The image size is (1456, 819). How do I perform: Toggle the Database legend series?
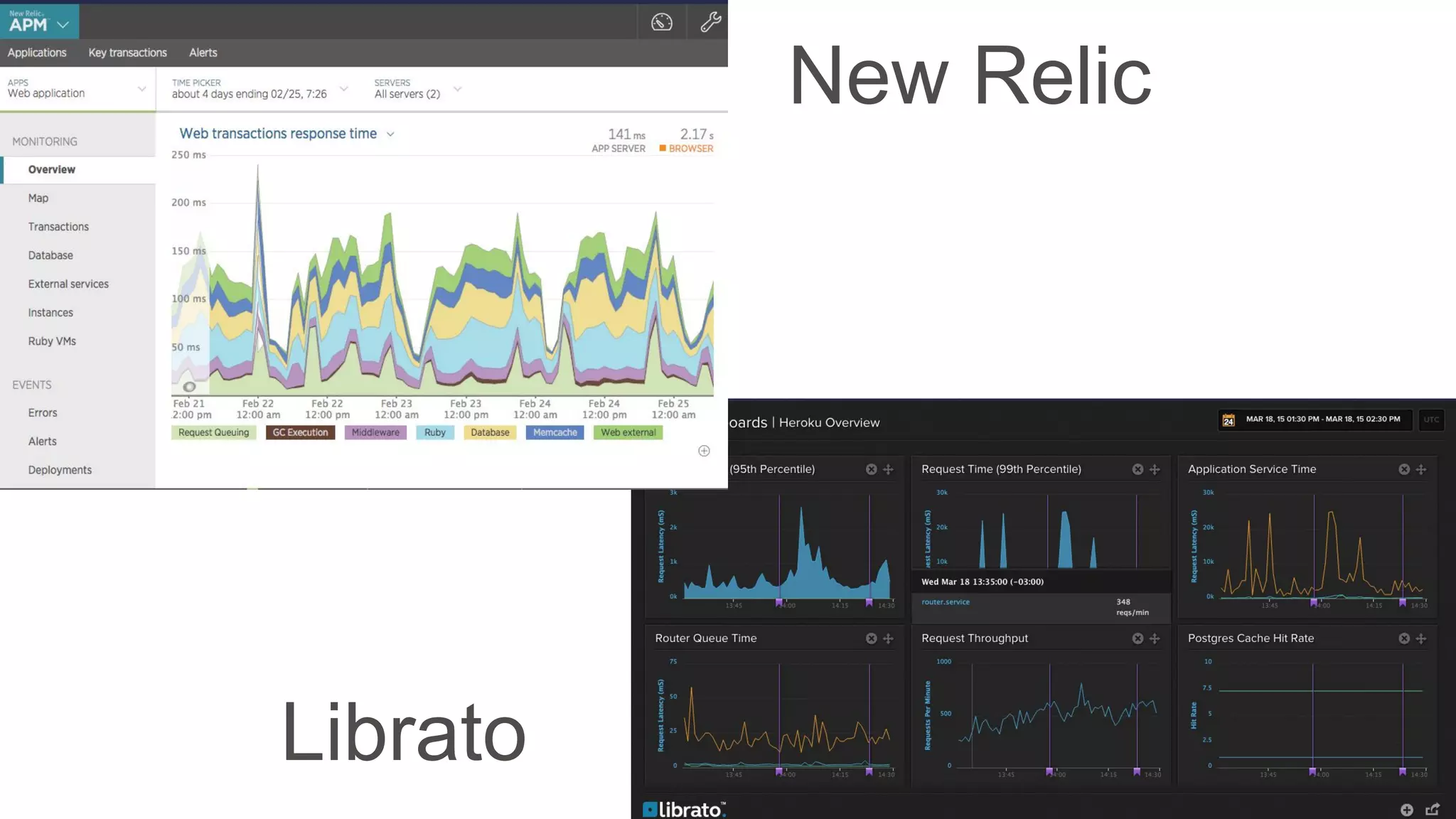click(490, 432)
